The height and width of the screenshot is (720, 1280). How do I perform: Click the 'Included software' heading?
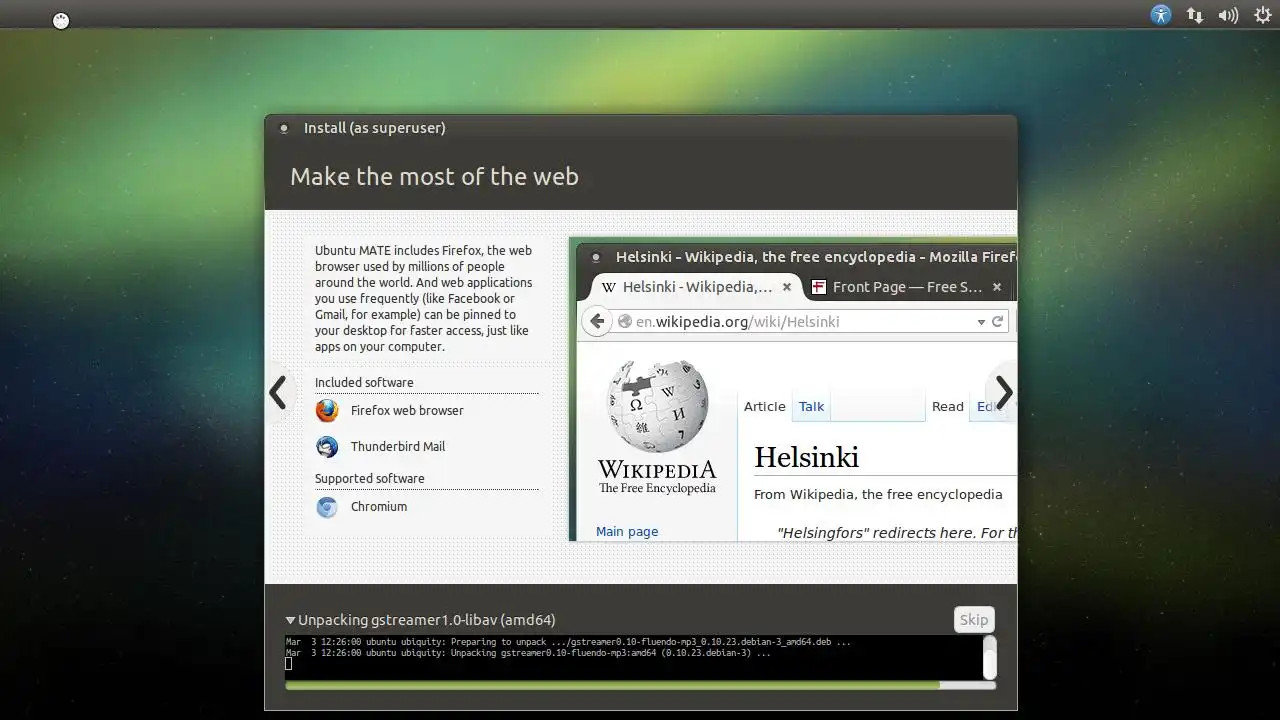tap(364, 383)
